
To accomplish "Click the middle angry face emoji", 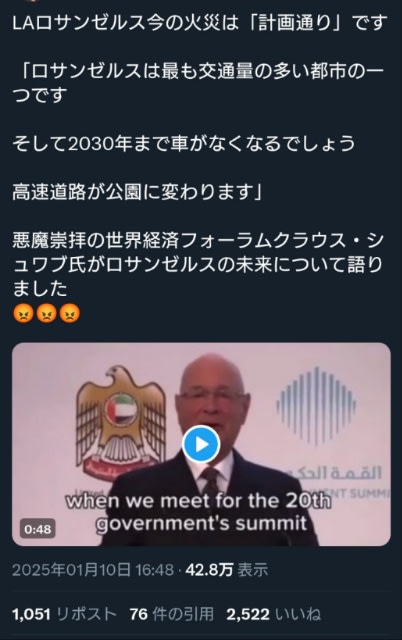I will [x=46, y=313].
